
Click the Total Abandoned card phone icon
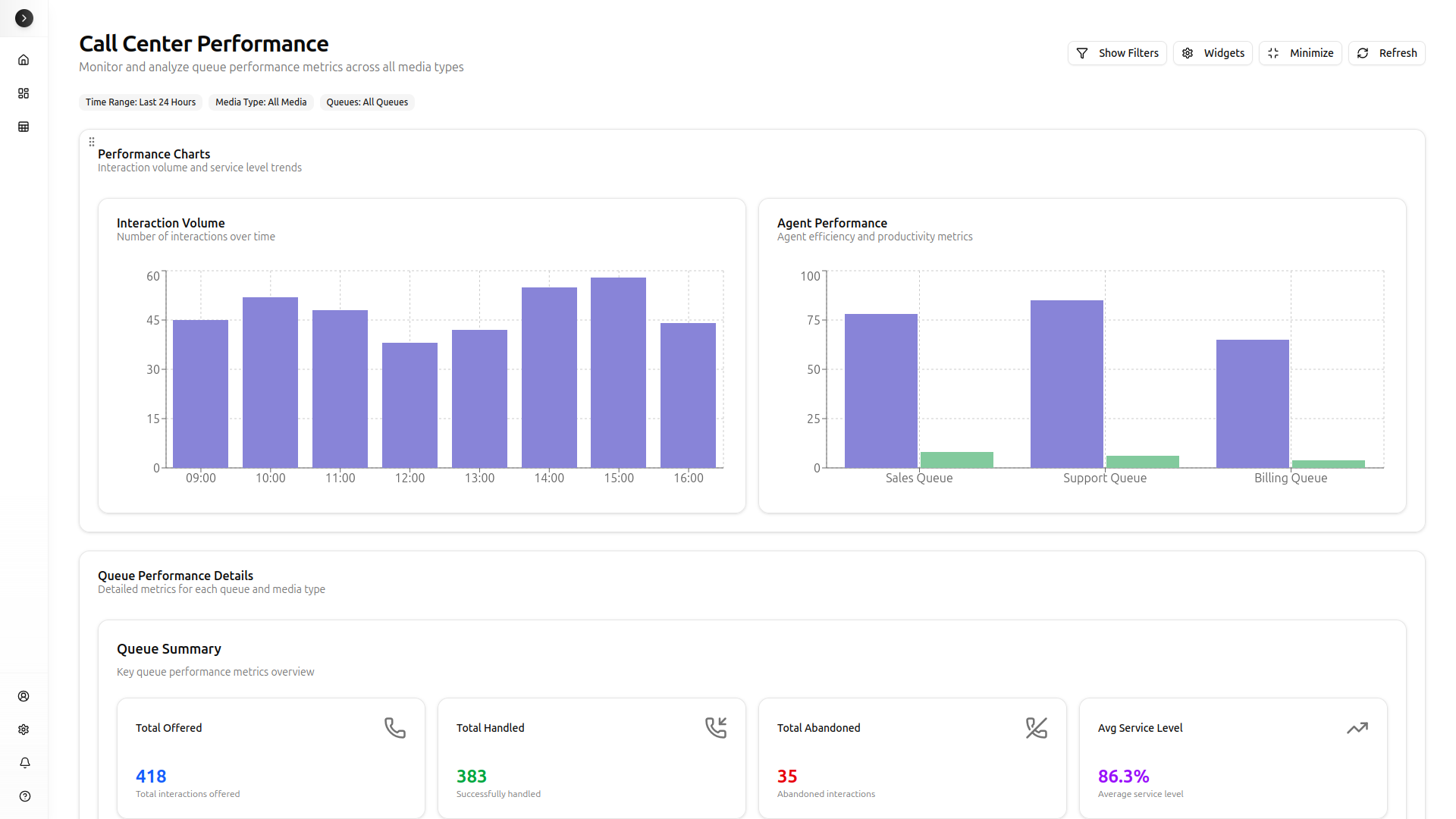tap(1036, 728)
